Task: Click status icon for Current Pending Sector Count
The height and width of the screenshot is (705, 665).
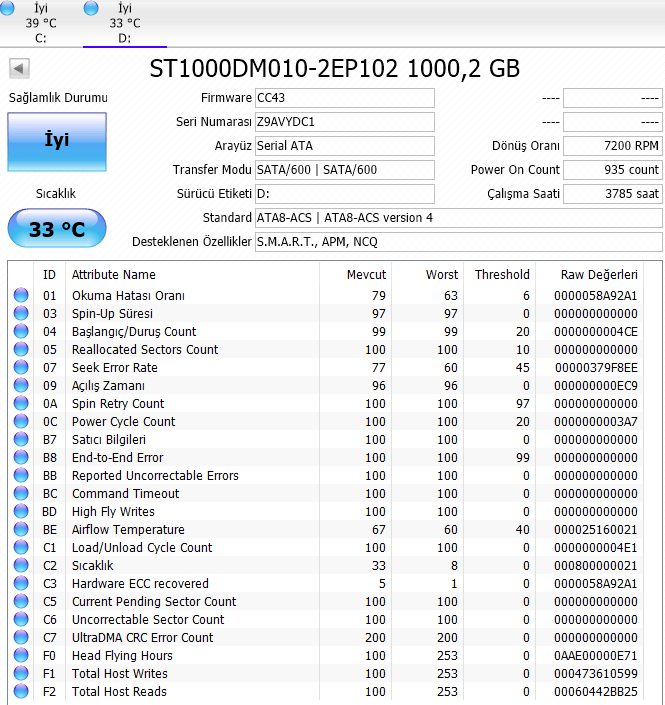Action: pos(21,601)
